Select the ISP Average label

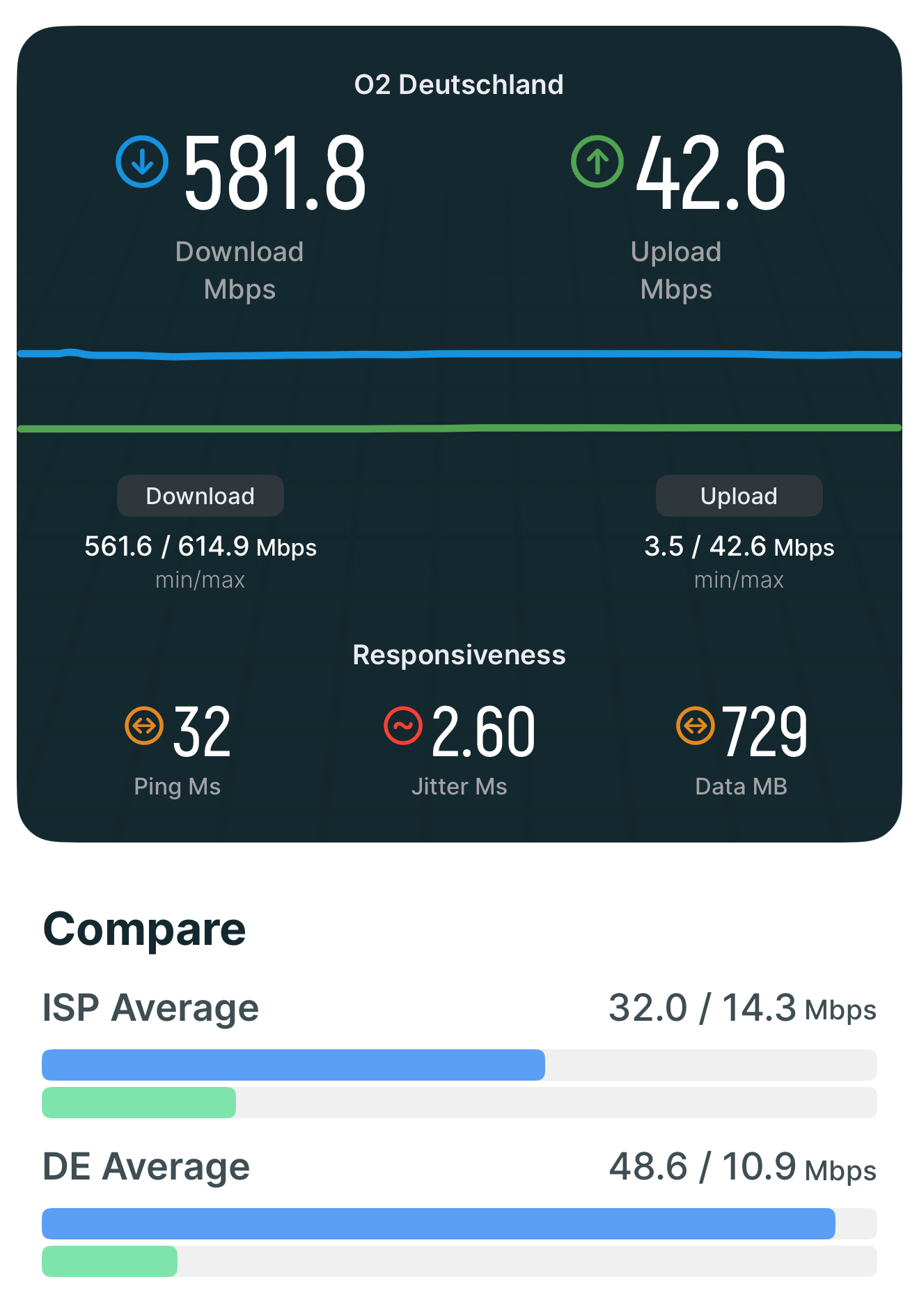(x=150, y=1008)
